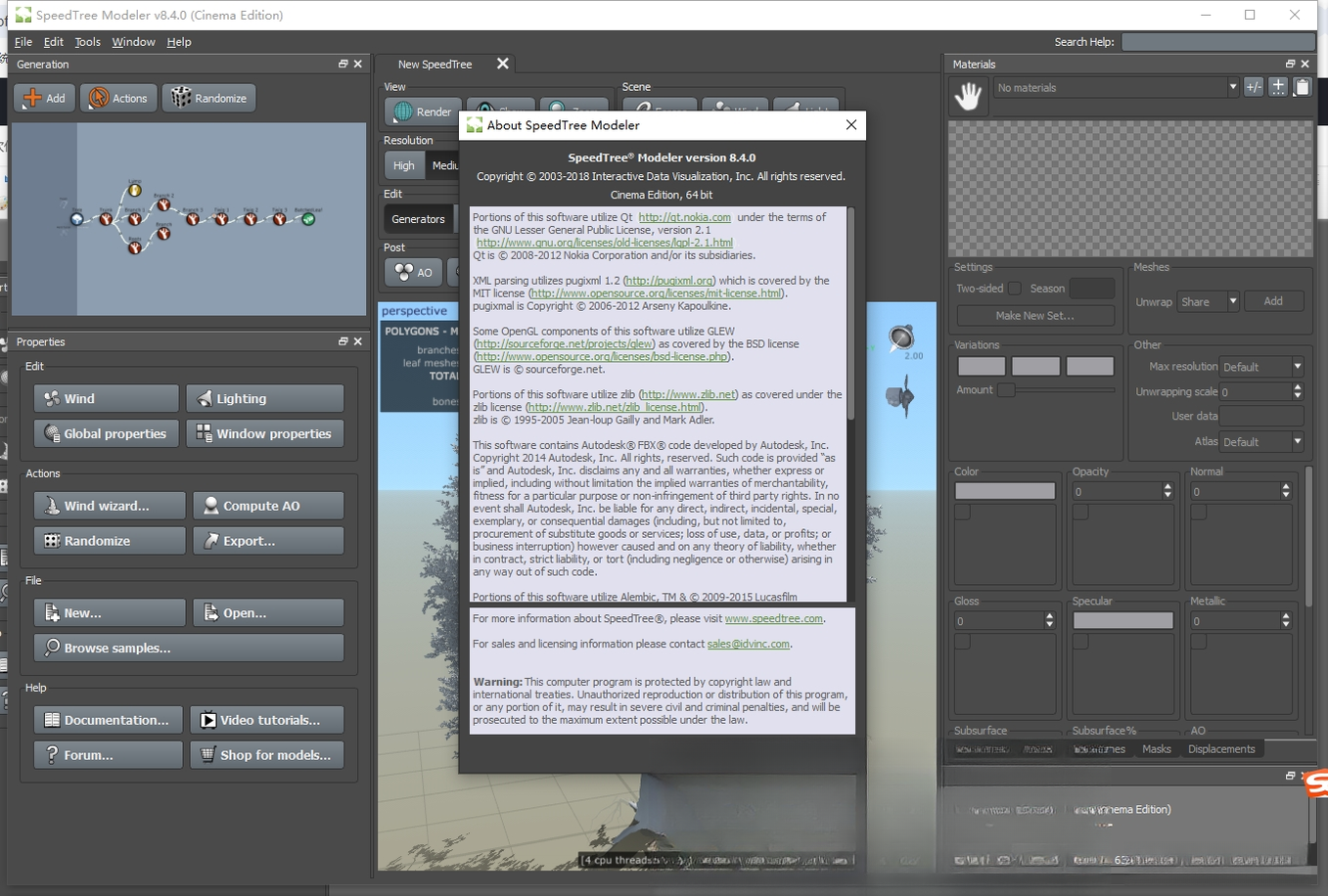This screenshot has width=1328, height=896.
Task: Click the dice Randomize button in Generation
Action: (209, 98)
